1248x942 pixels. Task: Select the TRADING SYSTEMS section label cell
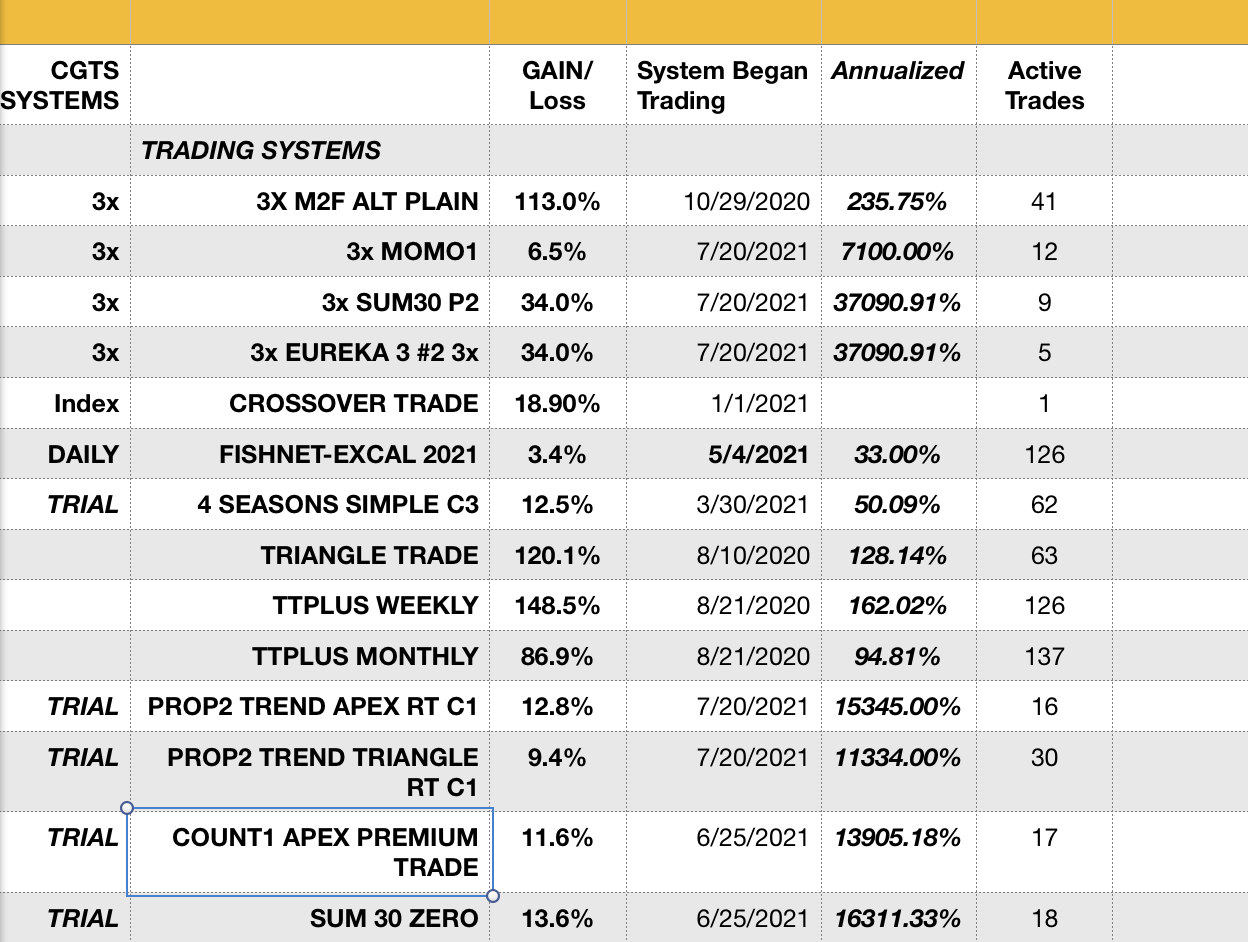pyautogui.click(x=262, y=151)
